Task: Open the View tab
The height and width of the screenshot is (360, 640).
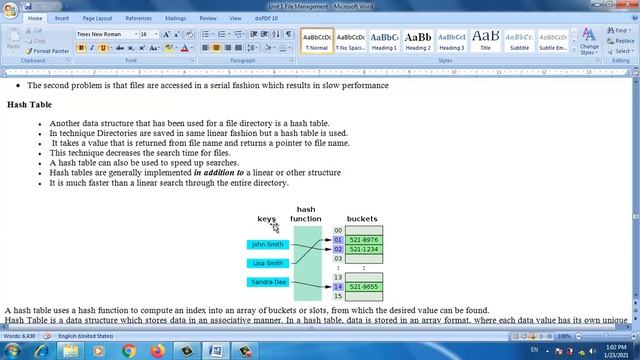Action: pyautogui.click(x=235, y=18)
